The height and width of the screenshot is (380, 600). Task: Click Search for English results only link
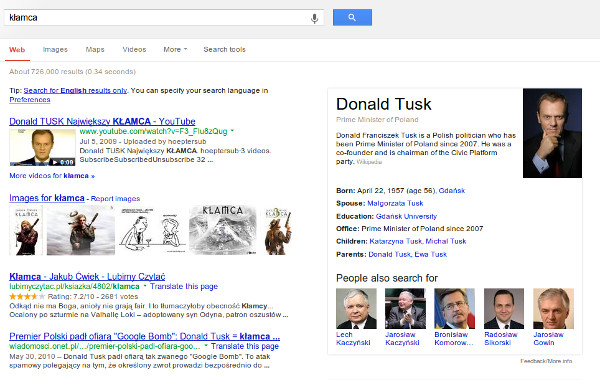click(75, 91)
